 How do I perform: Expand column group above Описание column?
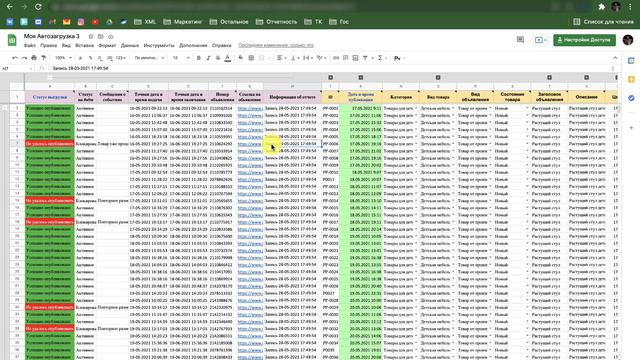point(587,78)
